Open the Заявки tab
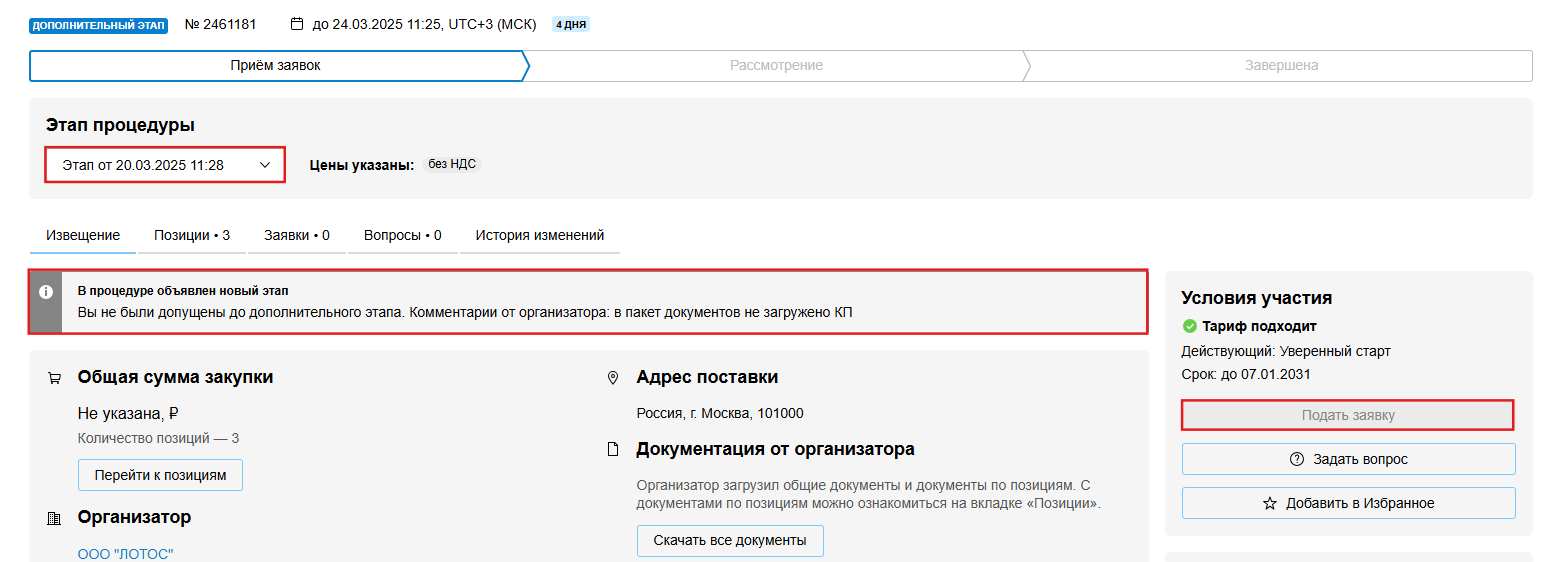This screenshot has width=1561, height=562. [x=297, y=236]
